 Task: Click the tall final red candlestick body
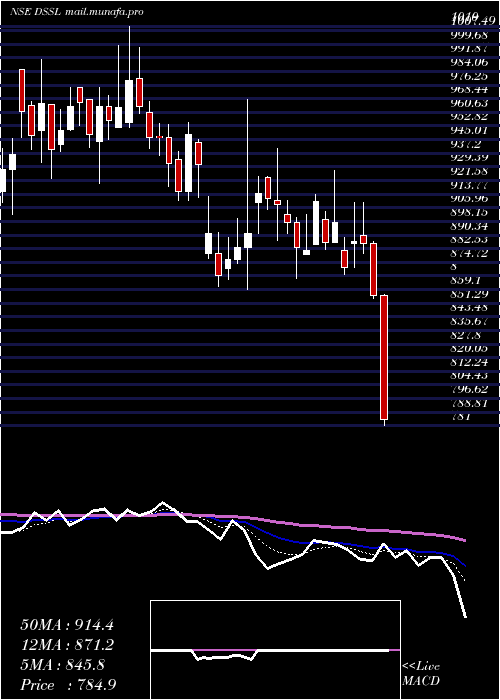coord(384,357)
